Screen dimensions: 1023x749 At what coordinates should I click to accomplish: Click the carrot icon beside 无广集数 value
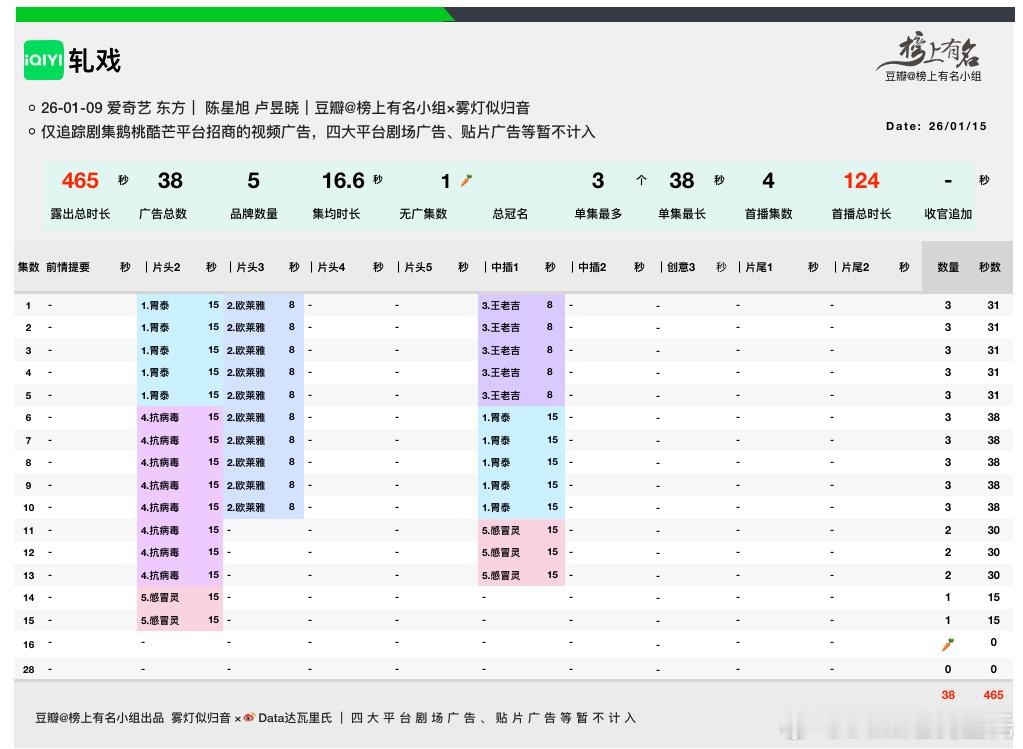466,181
